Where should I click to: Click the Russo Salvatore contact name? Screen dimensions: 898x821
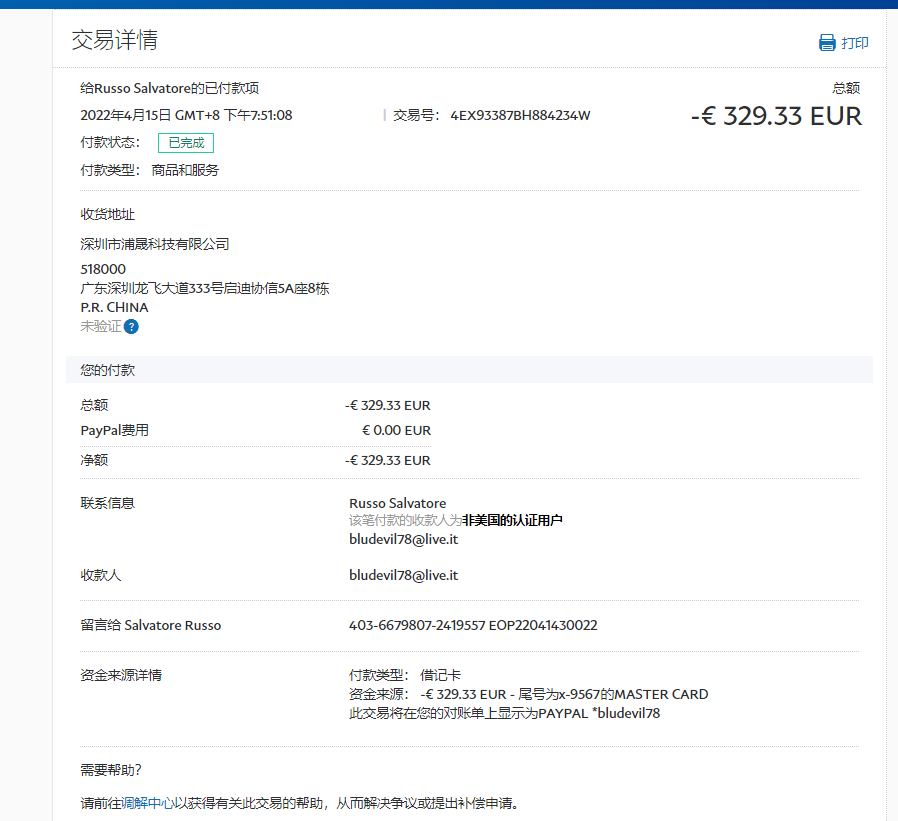coord(397,503)
